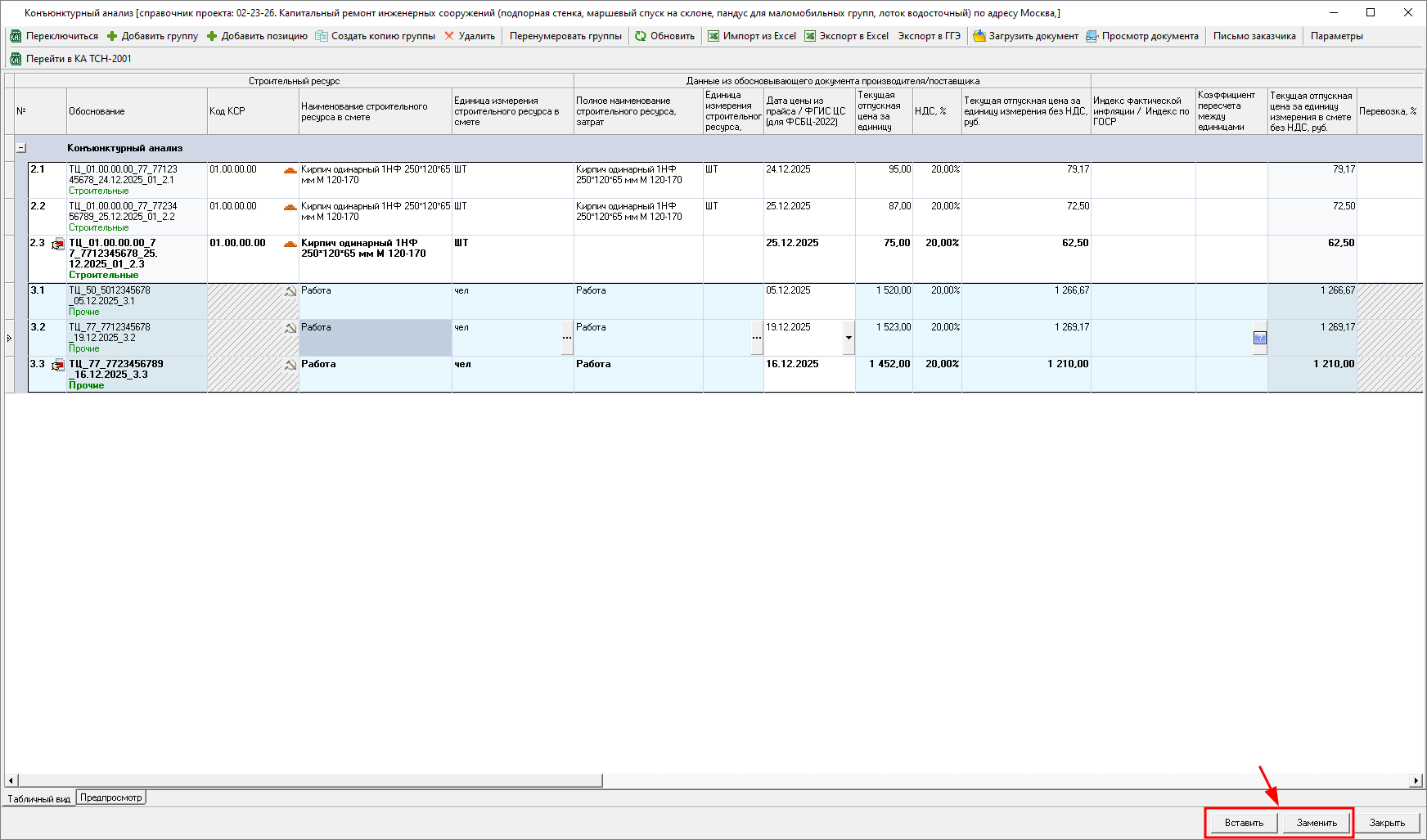This screenshot has width=1427, height=840.
Task: Export the table with 'Экспорт в Excel'
Action: coord(846,36)
